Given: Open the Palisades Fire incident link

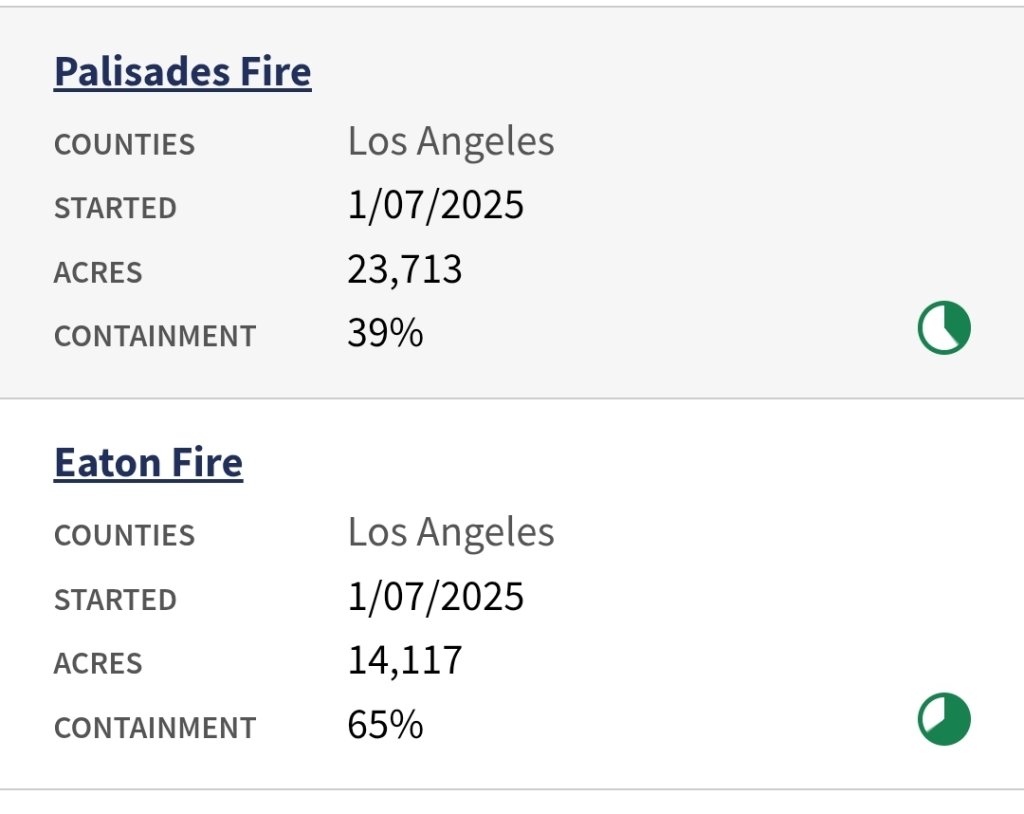Looking at the screenshot, I should [x=182, y=72].
